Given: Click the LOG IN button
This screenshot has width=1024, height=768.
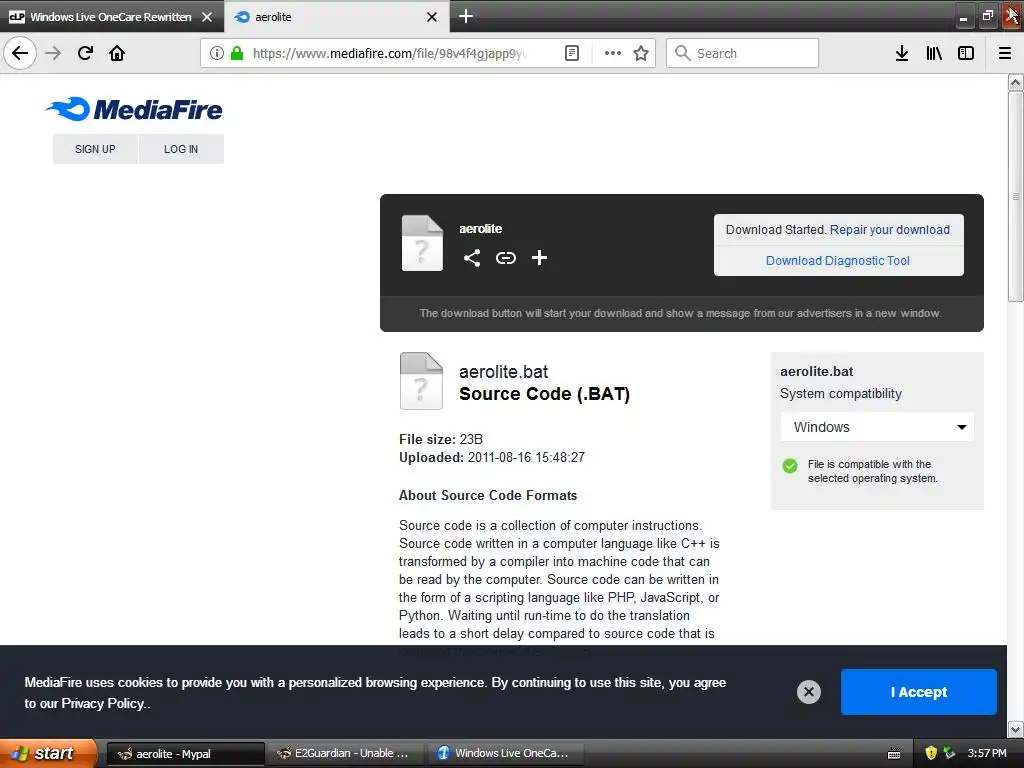Looking at the screenshot, I should tap(181, 149).
